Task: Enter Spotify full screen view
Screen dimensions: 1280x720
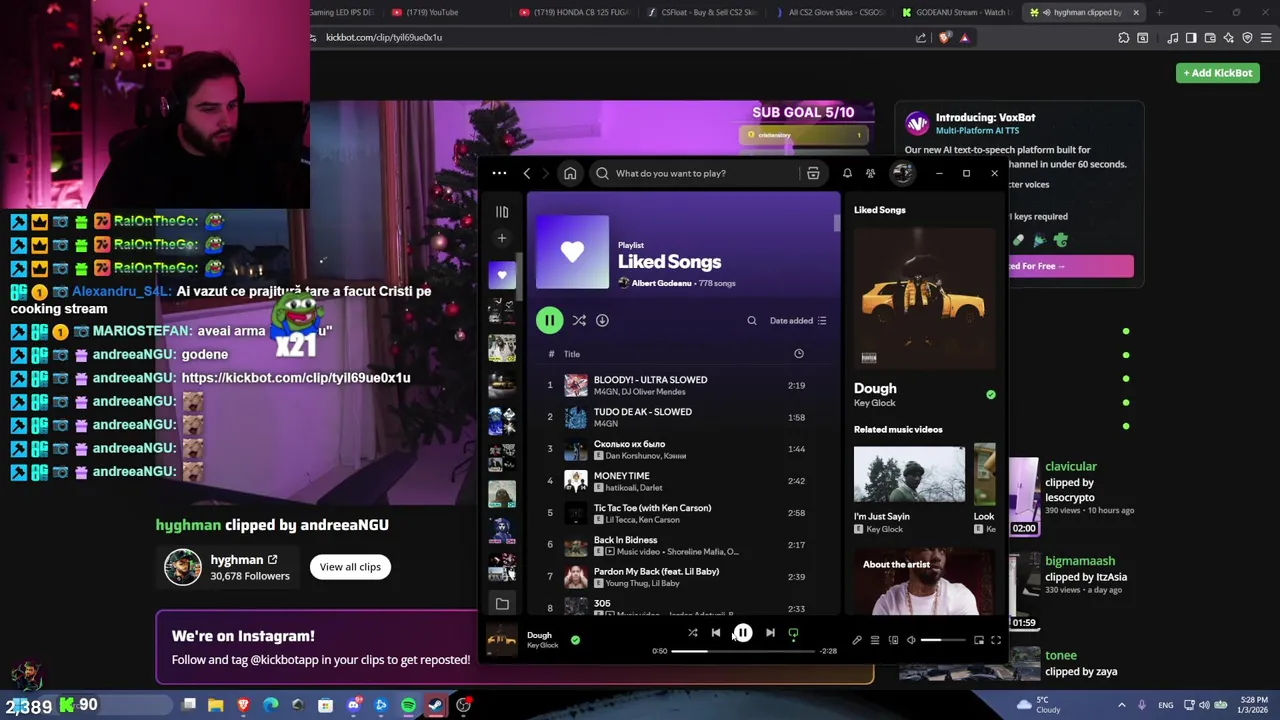Action: (x=996, y=640)
